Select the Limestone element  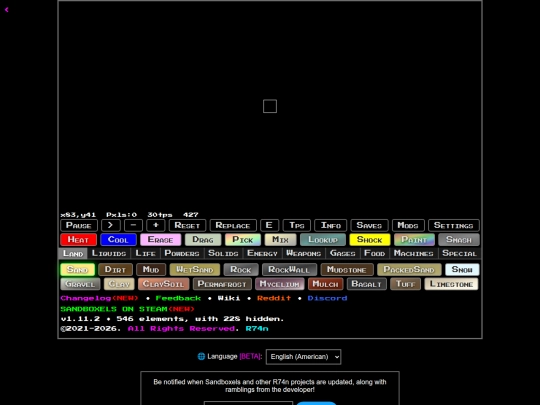451,284
